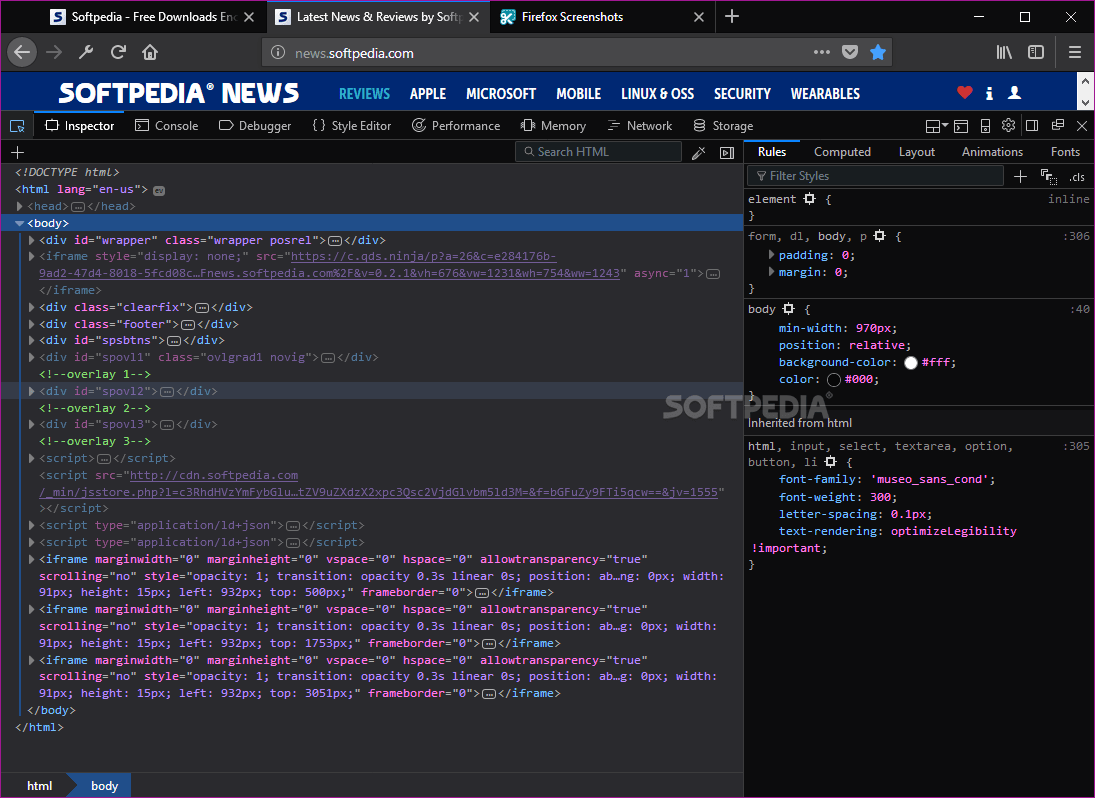Toggle Responsive Design Mode icon
This screenshot has width=1095, height=798.
click(x=985, y=126)
